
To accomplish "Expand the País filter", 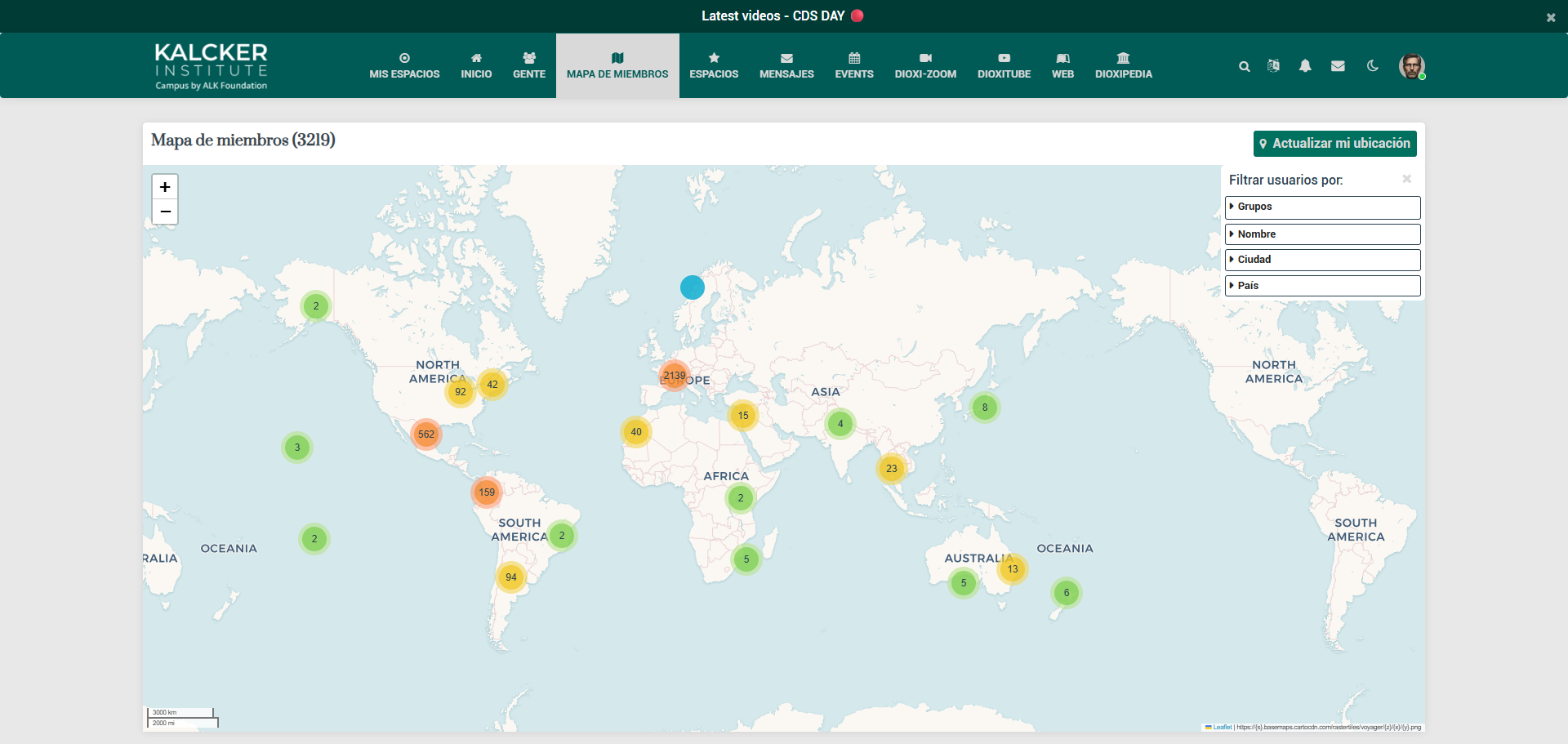I will [x=1322, y=286].
